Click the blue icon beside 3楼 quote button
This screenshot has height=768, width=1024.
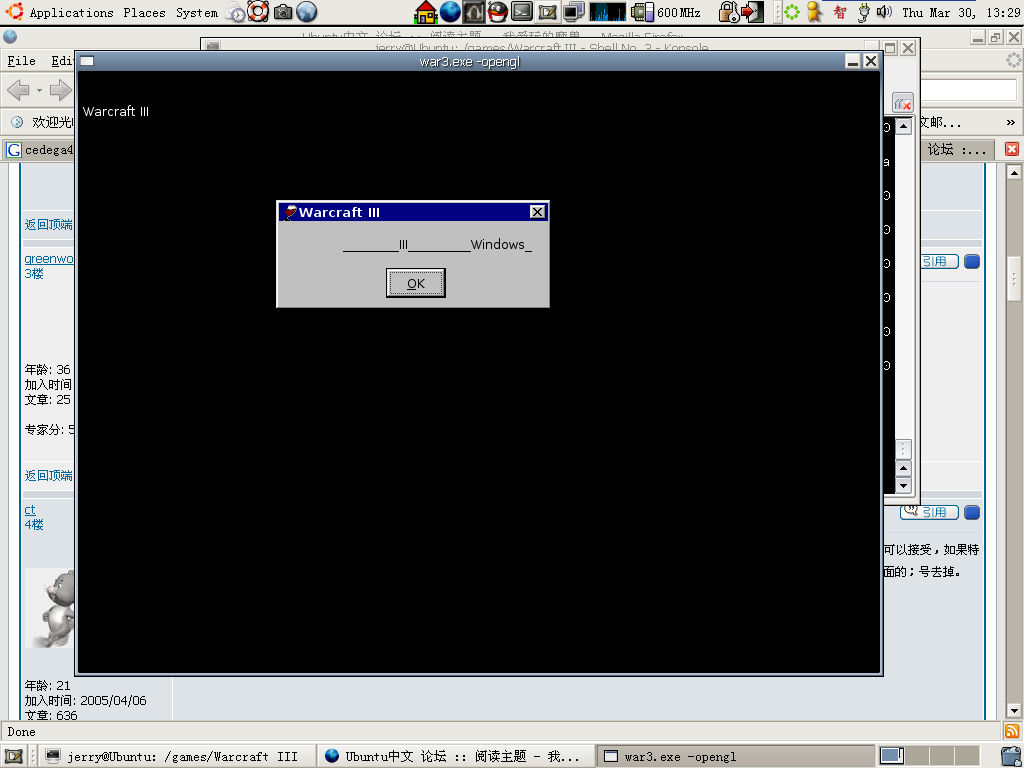pyautogui.click(x=972, y=261)
